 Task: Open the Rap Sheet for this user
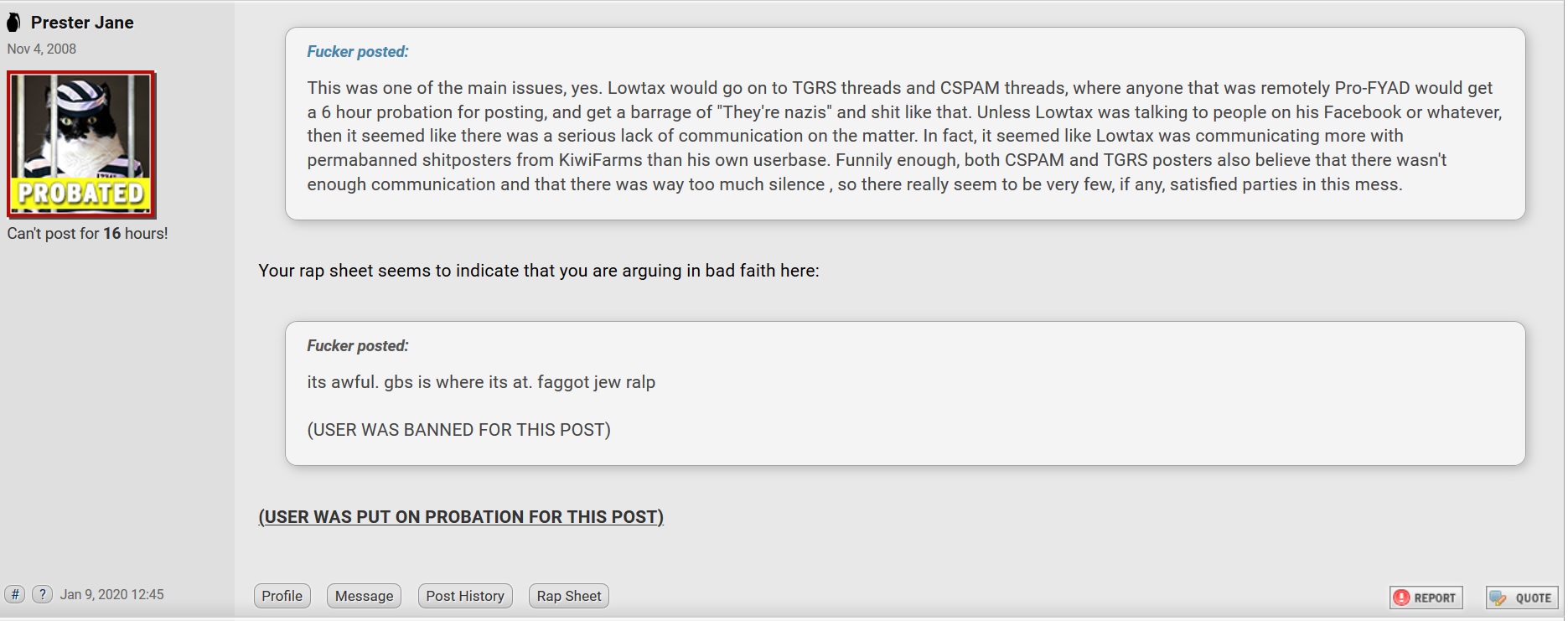pos(569,596)
